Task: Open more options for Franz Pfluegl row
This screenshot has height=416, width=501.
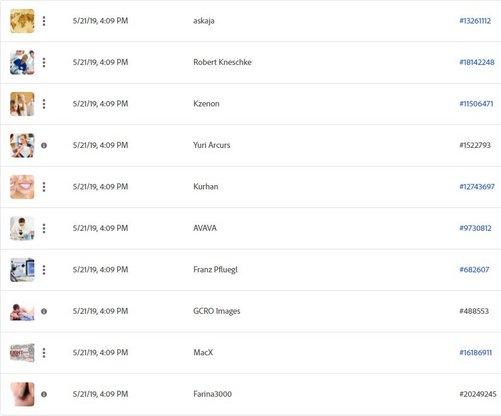Action: [x=44, y=270]
